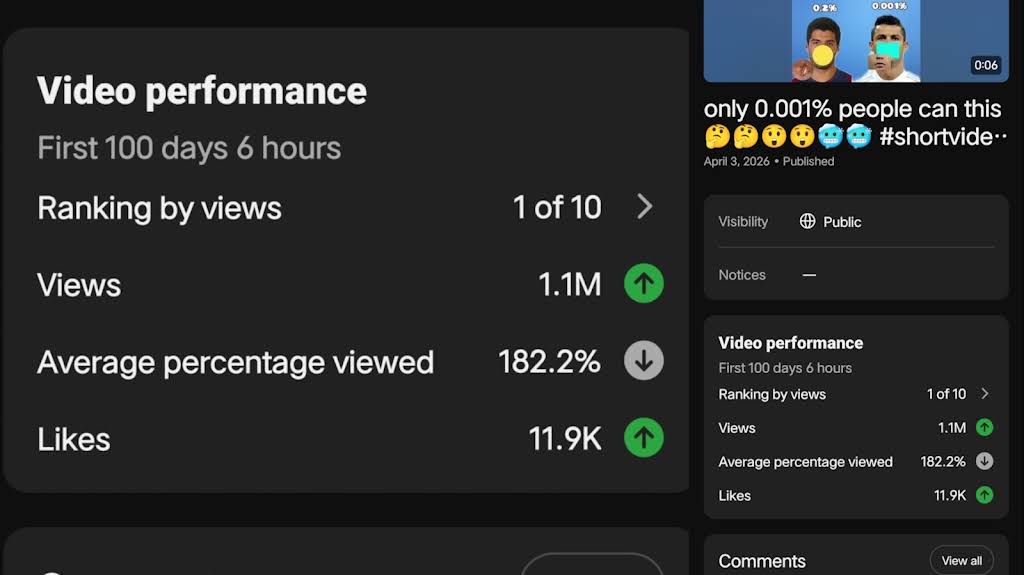
Task: Click '1.1M' views value in large panel
Action: tap(569, 285)
